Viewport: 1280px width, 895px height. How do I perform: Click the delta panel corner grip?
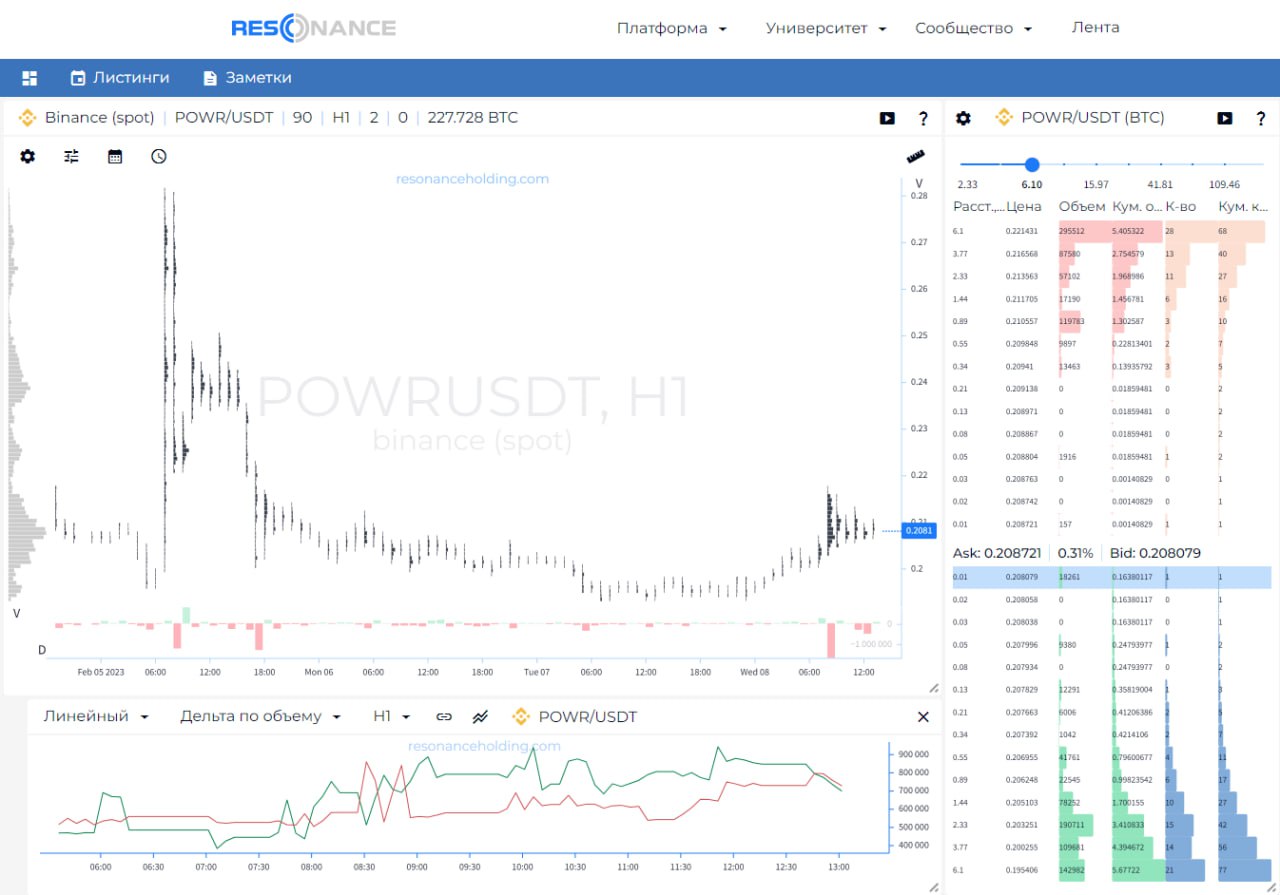coord(934,887)
